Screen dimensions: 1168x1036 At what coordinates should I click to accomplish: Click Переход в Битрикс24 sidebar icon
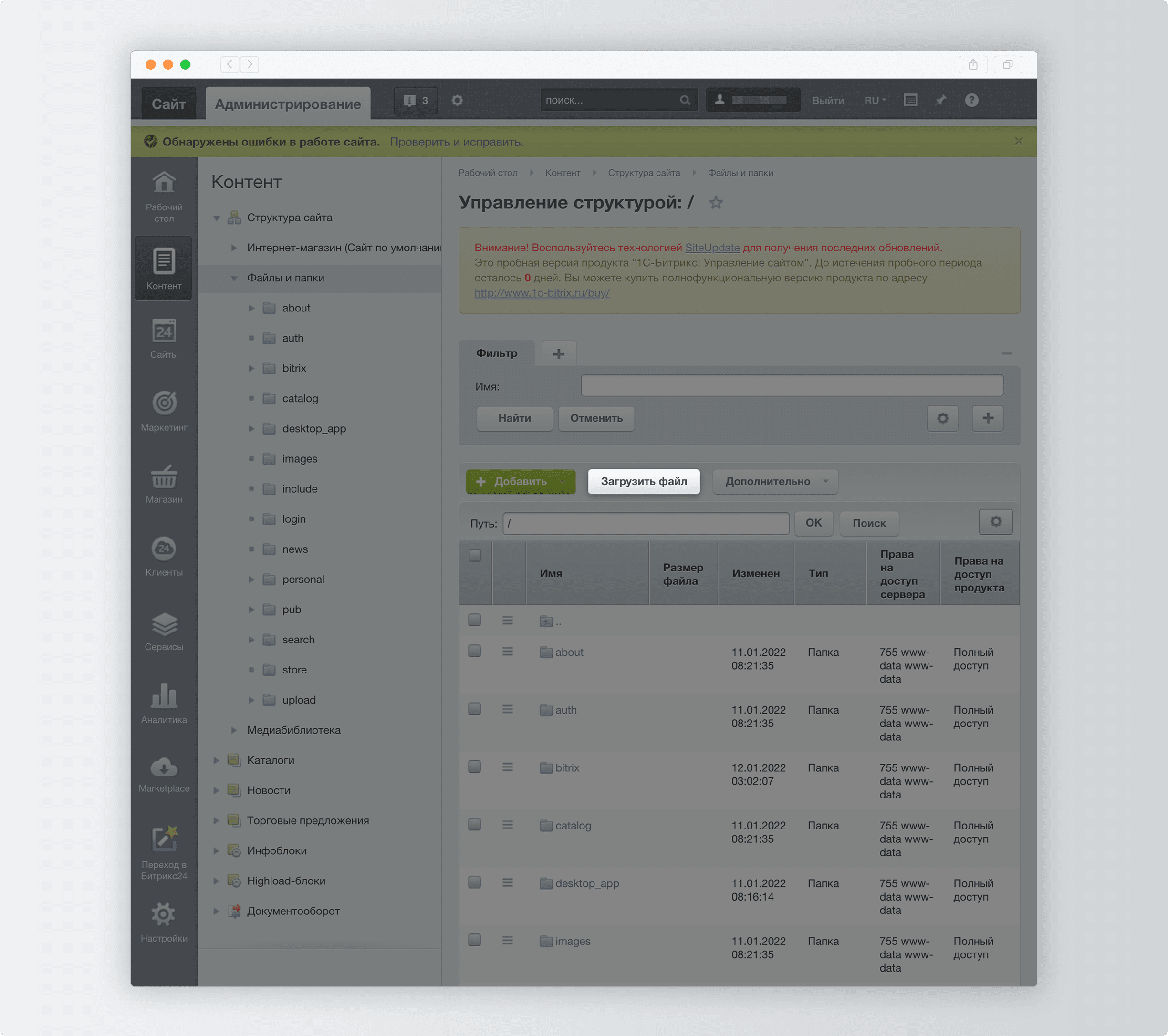164,852
